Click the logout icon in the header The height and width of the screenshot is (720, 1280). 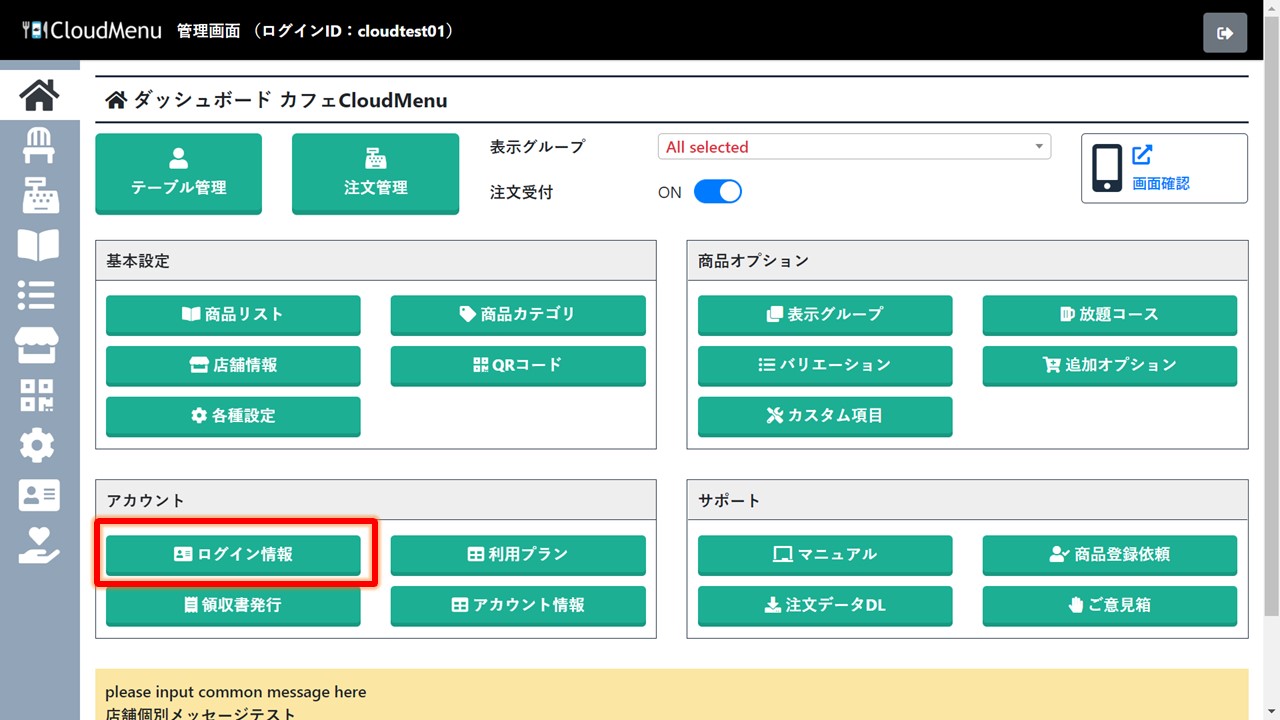1225,33
